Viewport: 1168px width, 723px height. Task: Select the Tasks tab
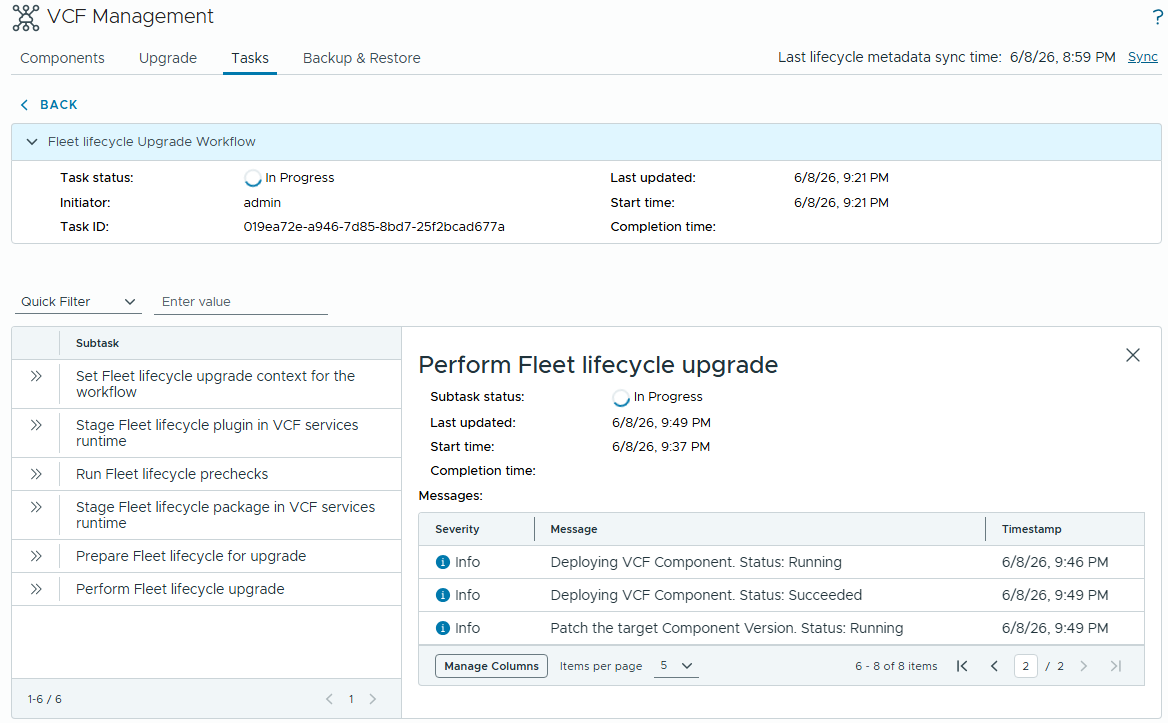pyautogui.click(x=250, y=58)
